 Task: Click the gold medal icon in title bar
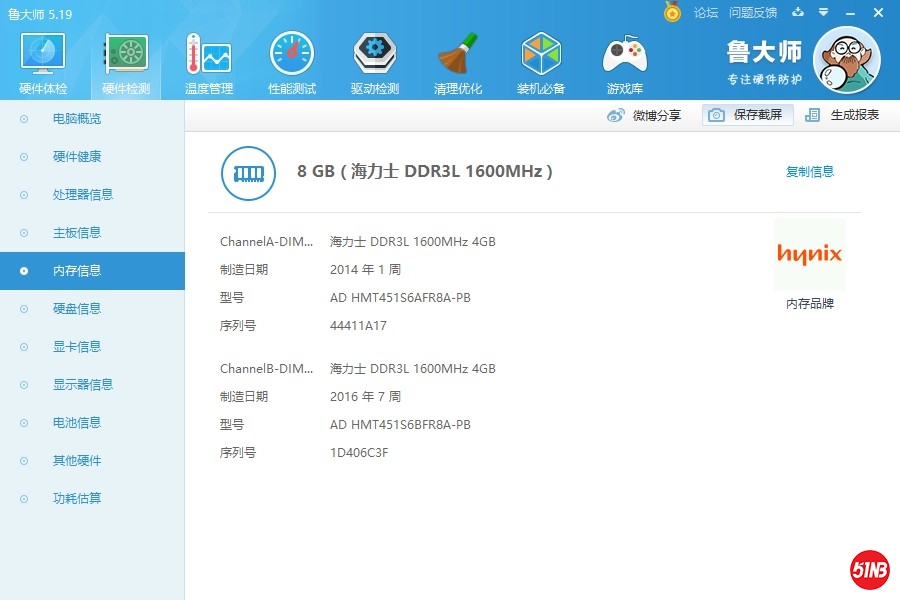tap(673, 13)
